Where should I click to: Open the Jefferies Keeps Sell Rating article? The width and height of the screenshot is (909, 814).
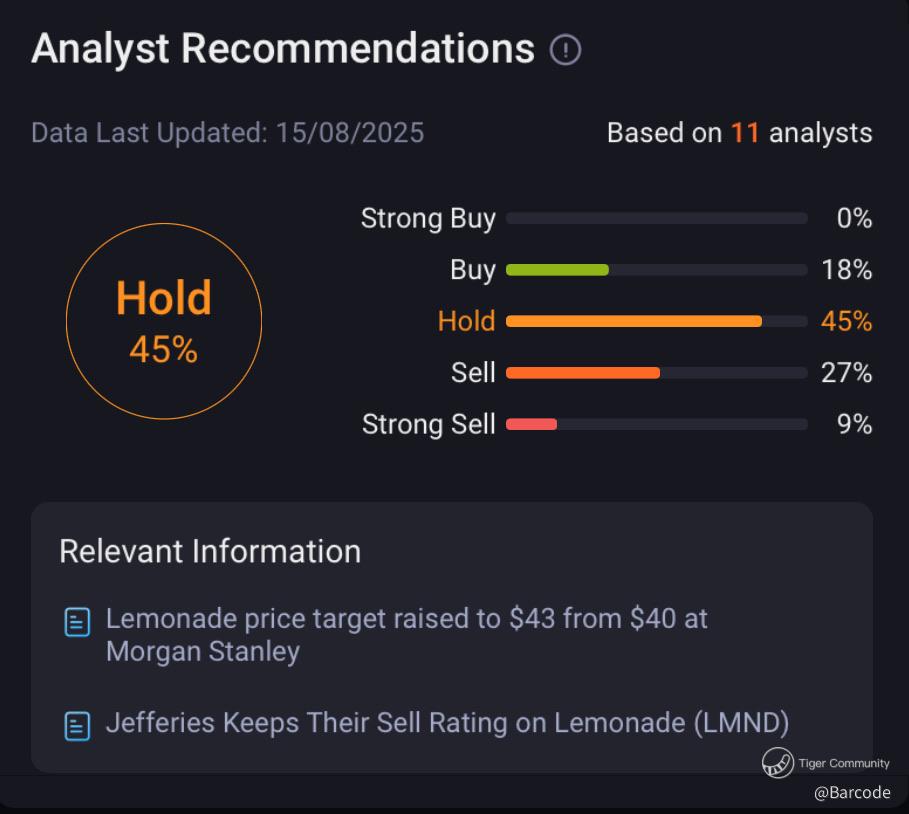click(447, 724)
